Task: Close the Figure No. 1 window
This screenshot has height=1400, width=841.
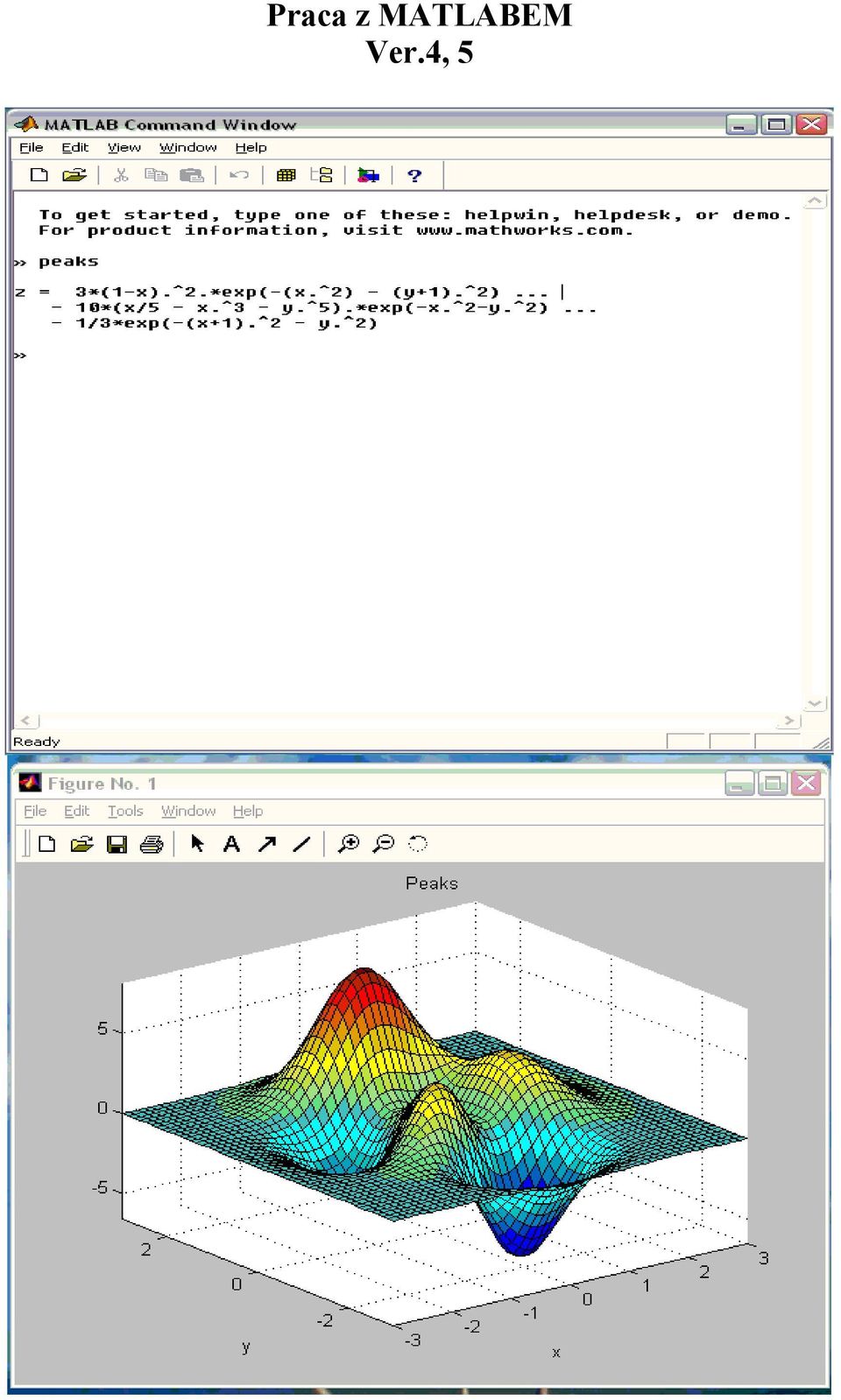Action: click(x=806, y=784)
